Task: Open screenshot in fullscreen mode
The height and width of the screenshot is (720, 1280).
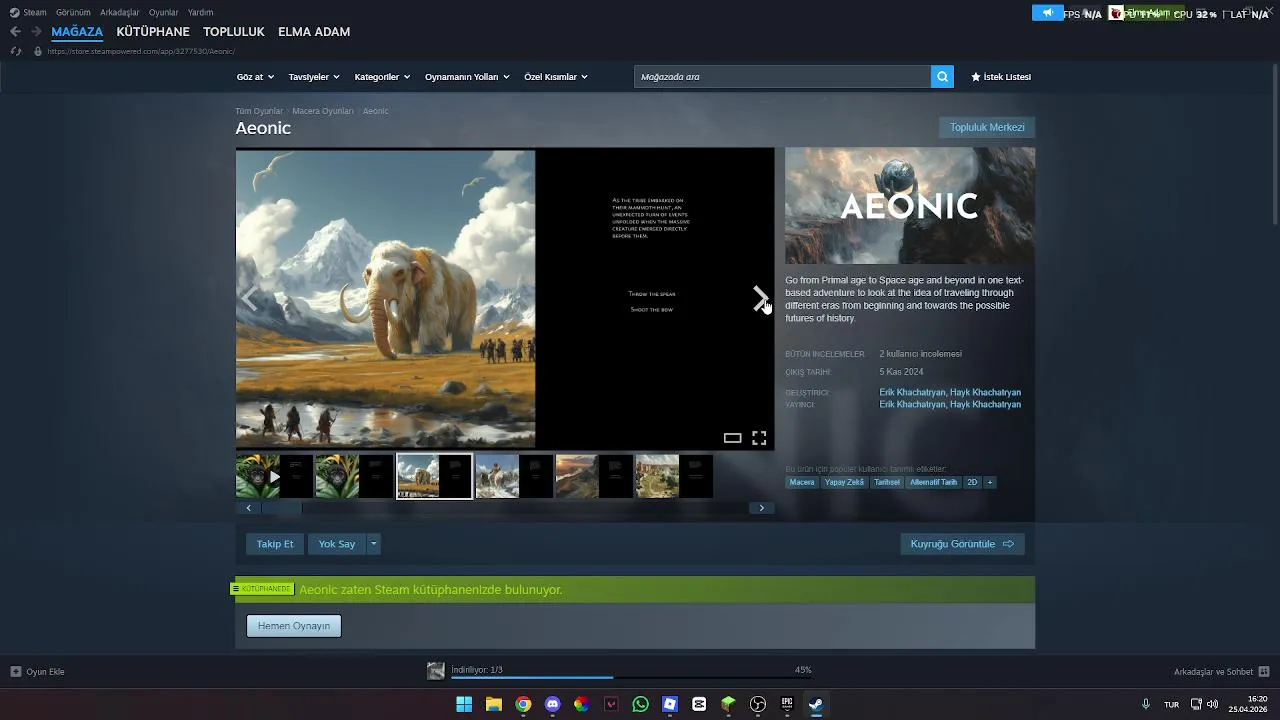Action: point(759,438)
